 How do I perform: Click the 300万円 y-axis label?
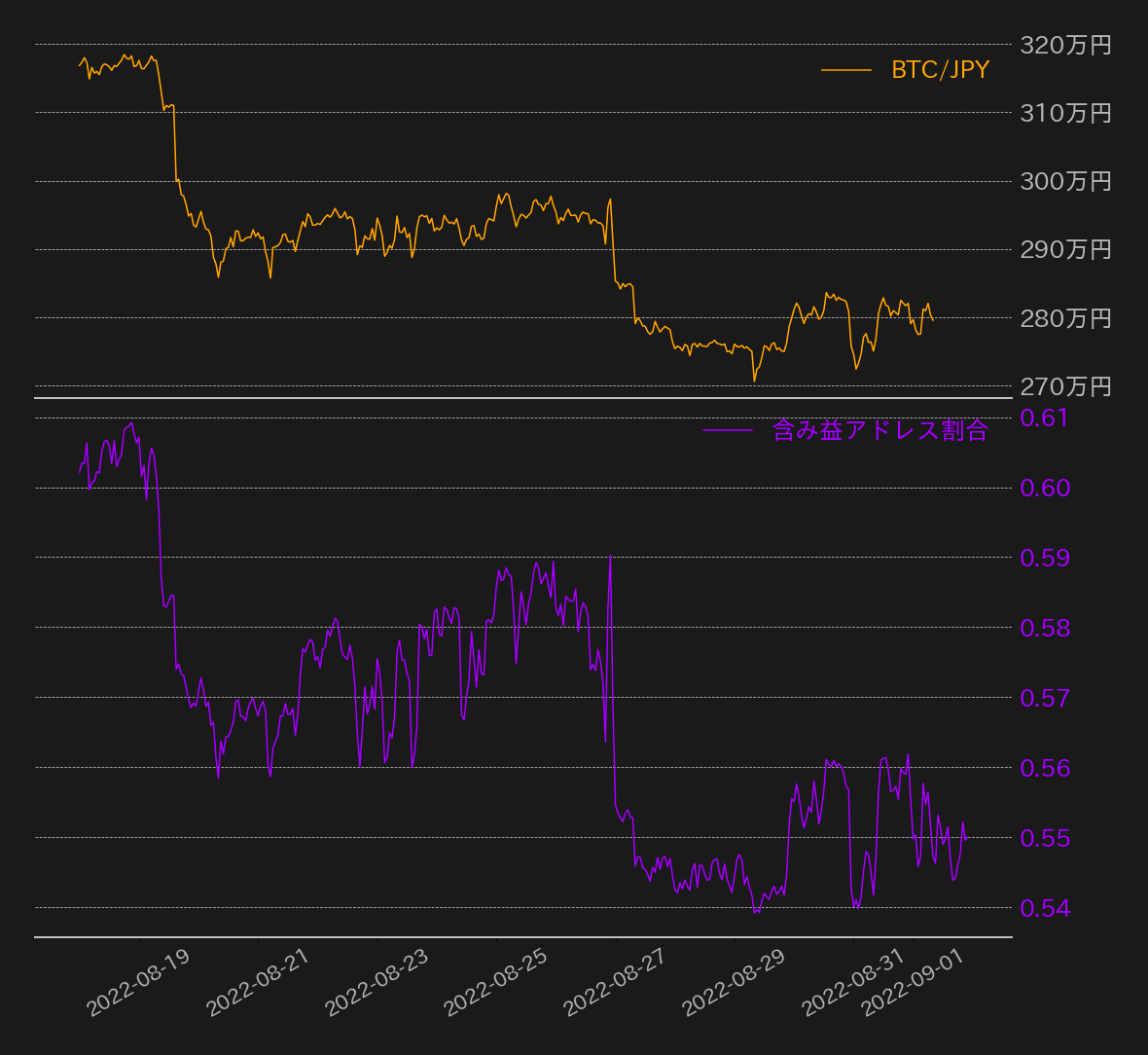point(1065,181)
